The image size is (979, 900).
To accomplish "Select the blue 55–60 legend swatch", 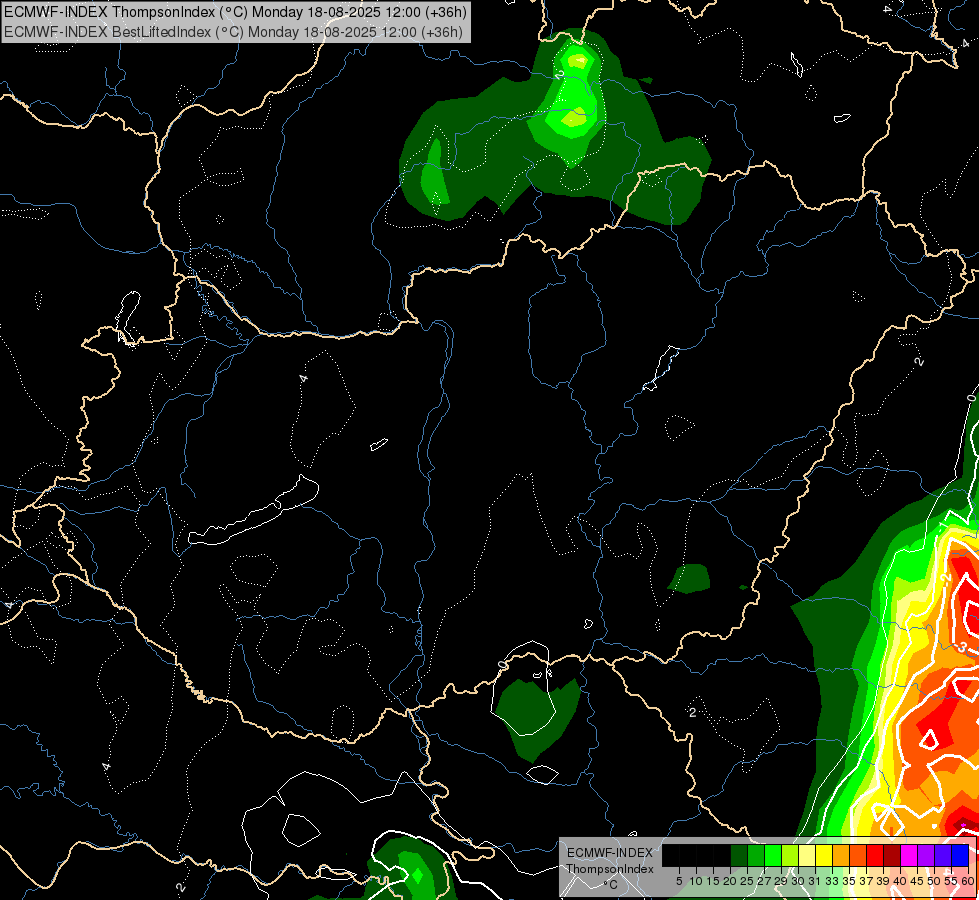I will tap(960, 855).
